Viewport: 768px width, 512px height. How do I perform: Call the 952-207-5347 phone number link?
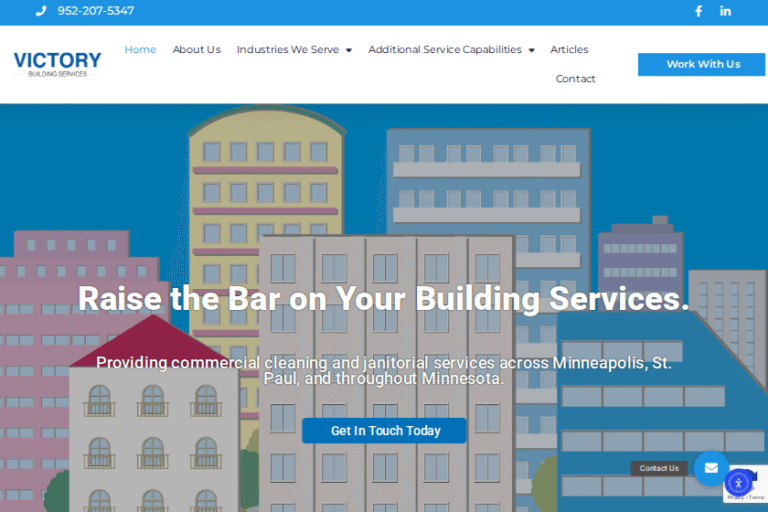(x=95, y=11)
